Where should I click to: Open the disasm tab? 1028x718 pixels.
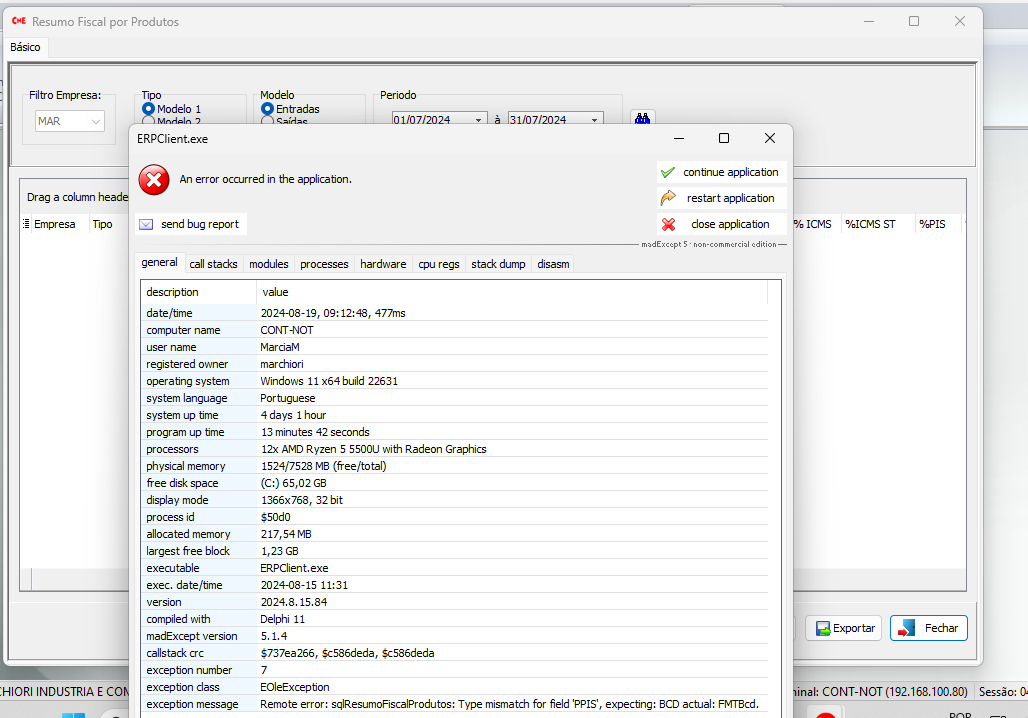(x=553, y=264)
